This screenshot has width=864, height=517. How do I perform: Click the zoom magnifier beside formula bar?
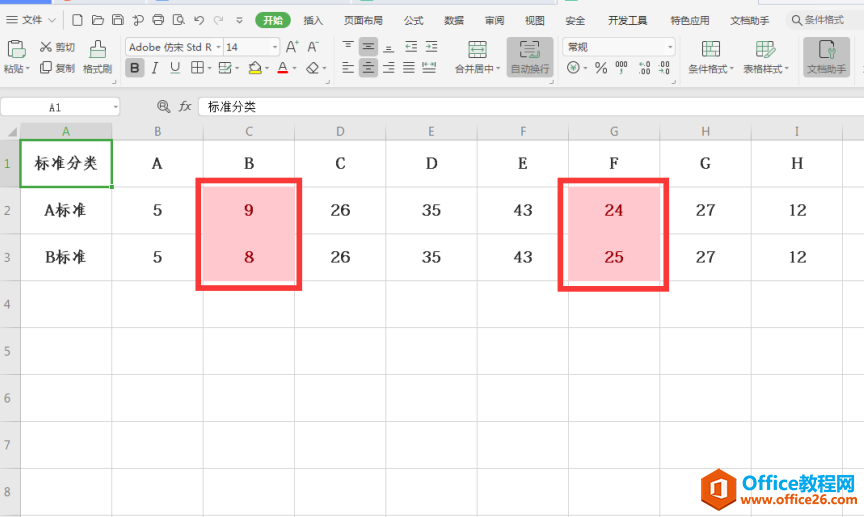163,106
